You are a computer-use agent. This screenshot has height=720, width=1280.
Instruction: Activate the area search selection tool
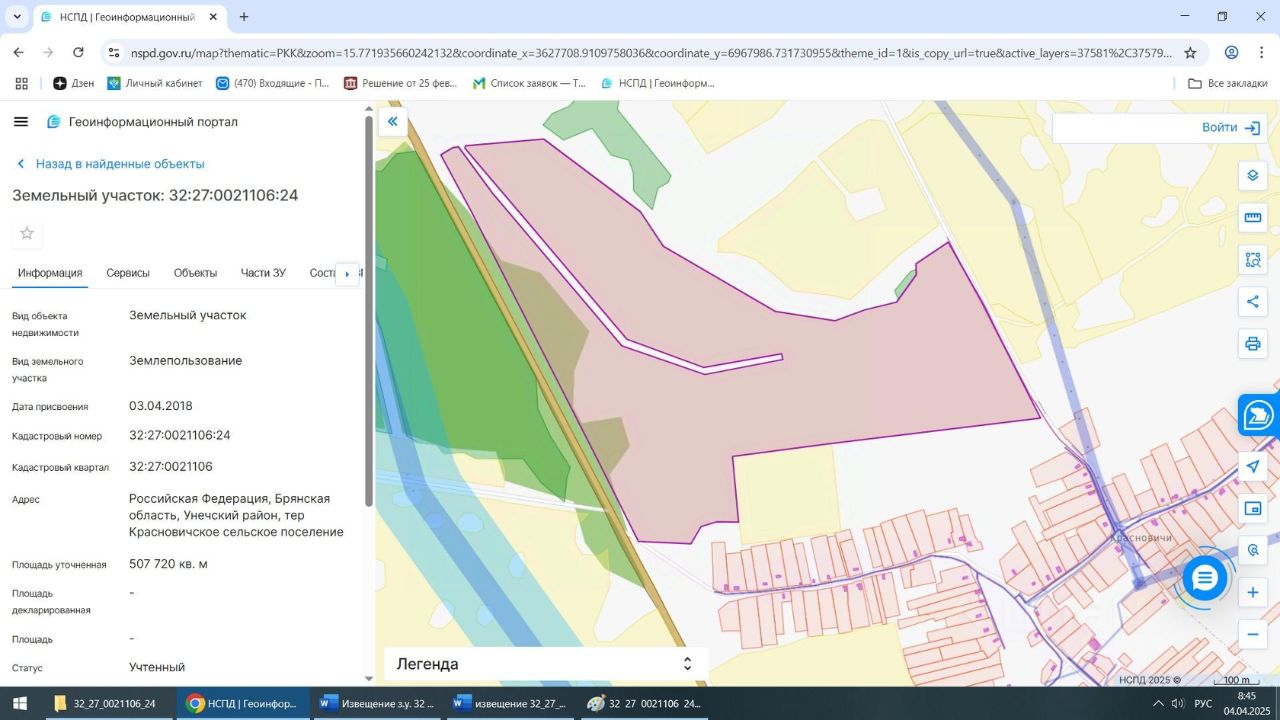[1252, 260]
